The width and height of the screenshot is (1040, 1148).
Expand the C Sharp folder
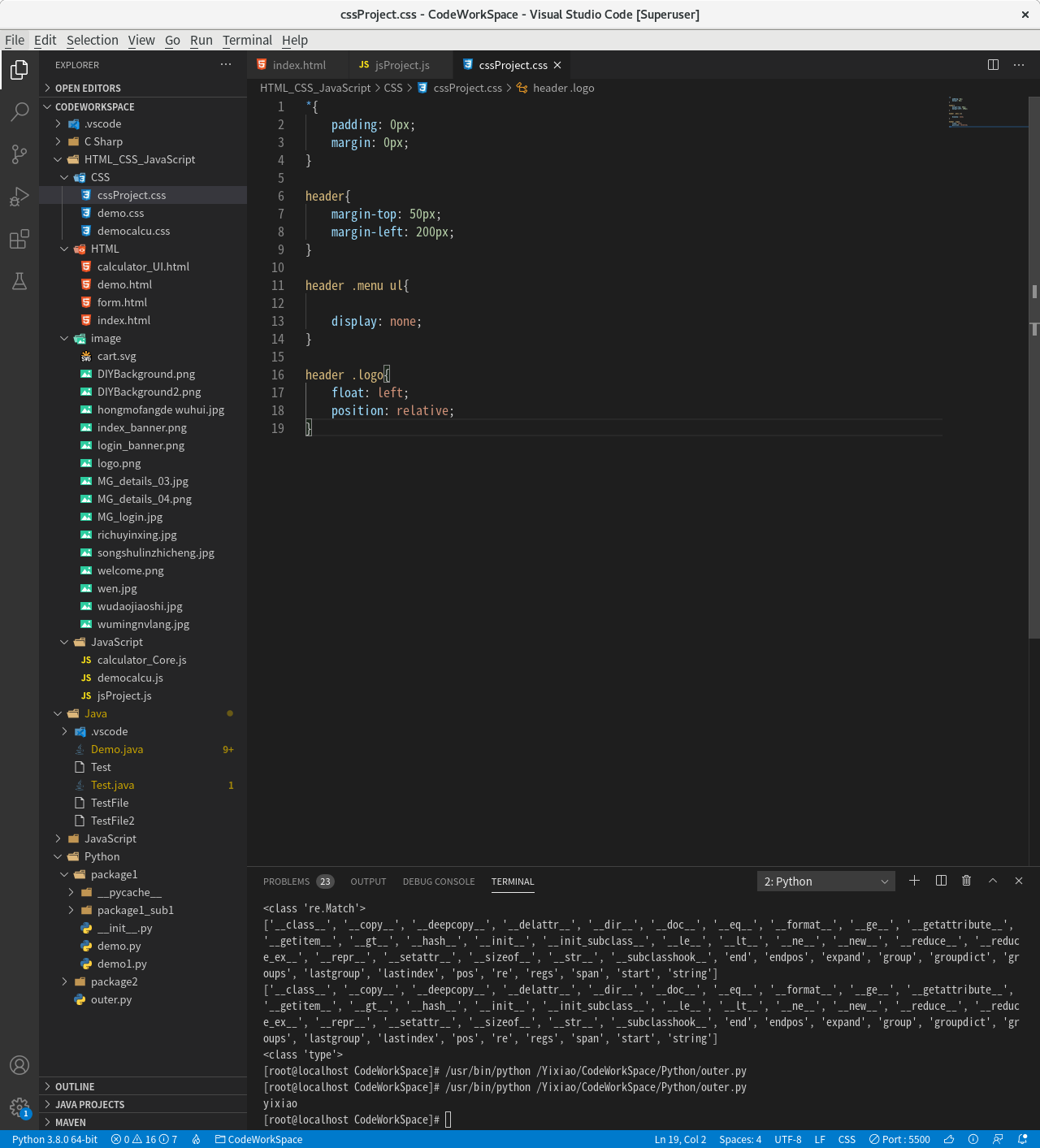coord(143,141)
